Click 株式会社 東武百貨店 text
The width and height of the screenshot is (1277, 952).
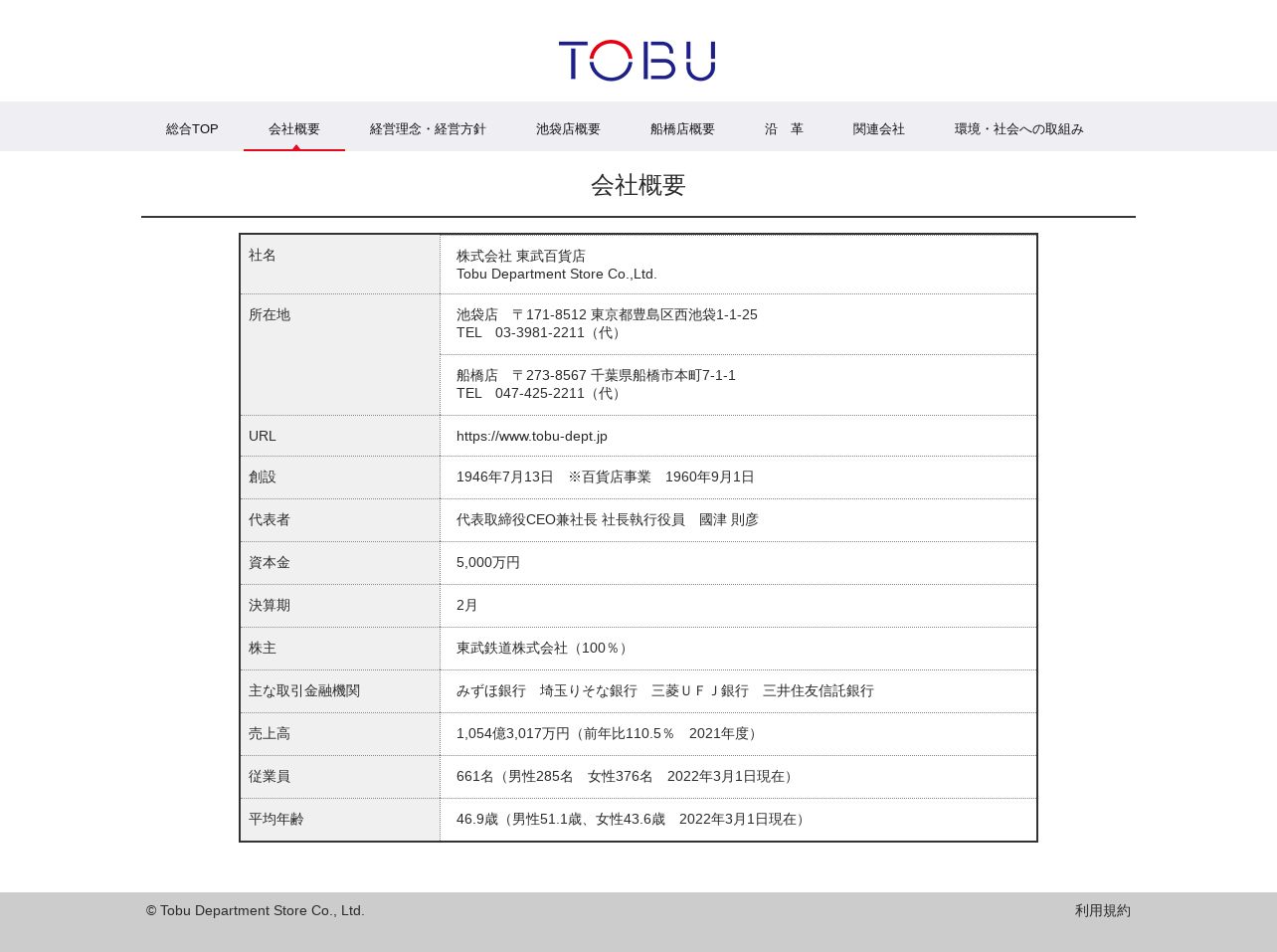pos(521,256)
